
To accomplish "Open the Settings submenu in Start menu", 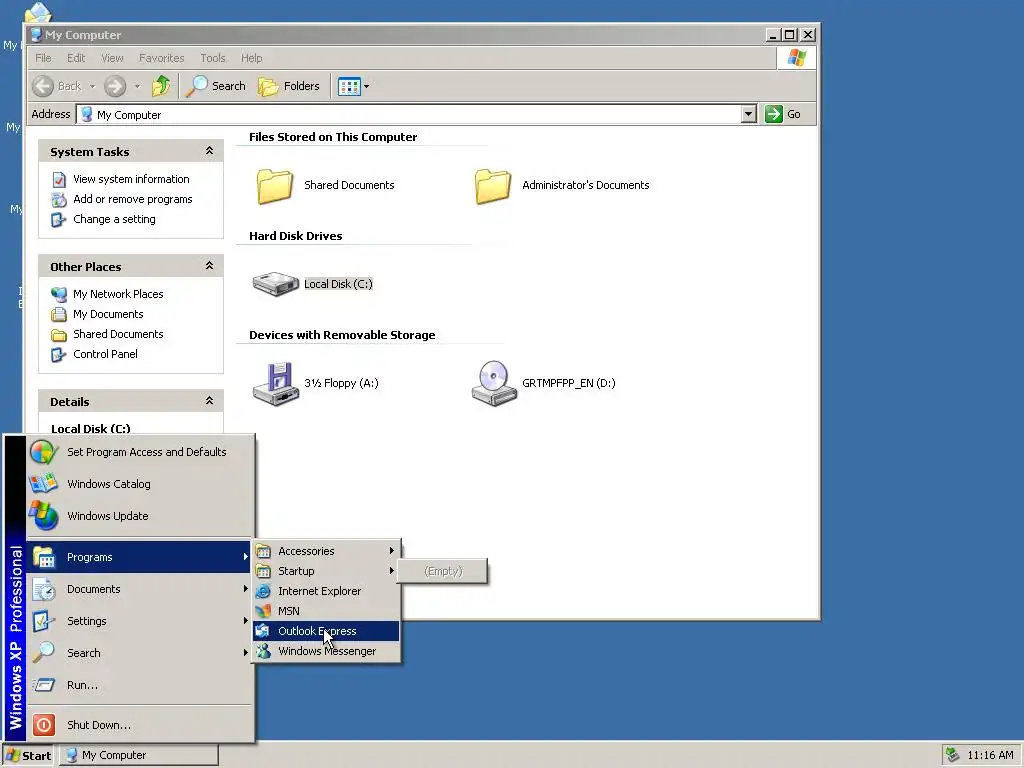I will (139, 621).
